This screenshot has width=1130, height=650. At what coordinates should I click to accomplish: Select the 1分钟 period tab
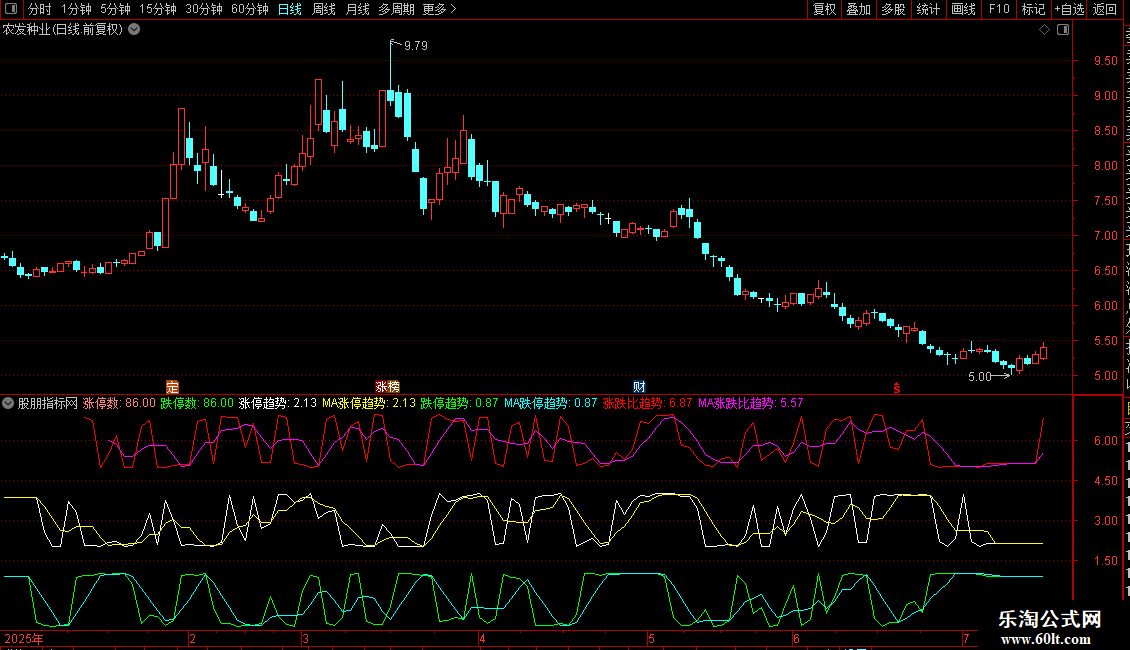point(76,9)
